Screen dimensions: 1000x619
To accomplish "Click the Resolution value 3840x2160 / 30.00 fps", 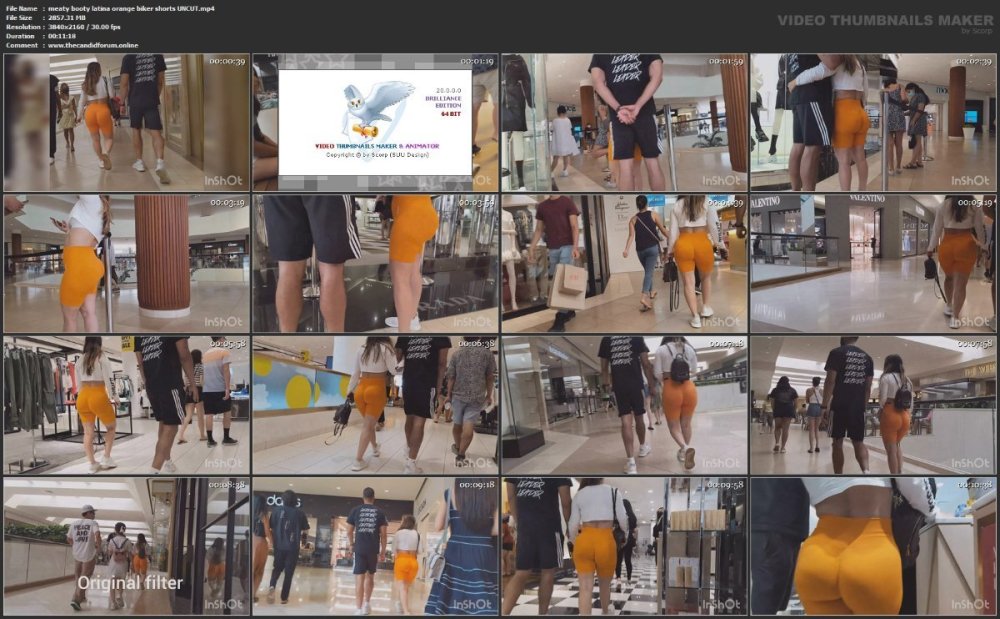I will (84, 27).
